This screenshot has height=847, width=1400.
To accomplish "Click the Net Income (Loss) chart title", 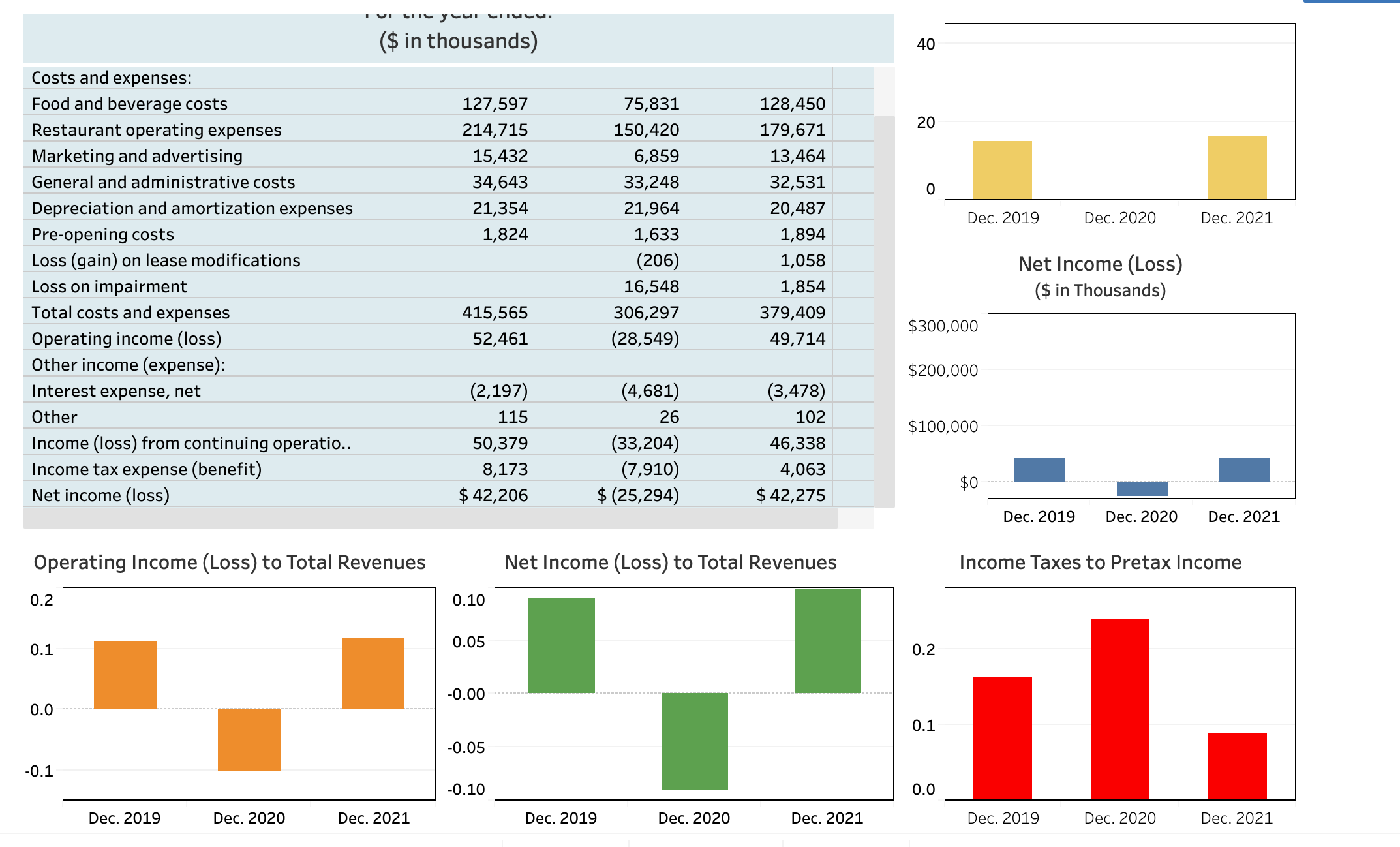I will pos(1101,264).
